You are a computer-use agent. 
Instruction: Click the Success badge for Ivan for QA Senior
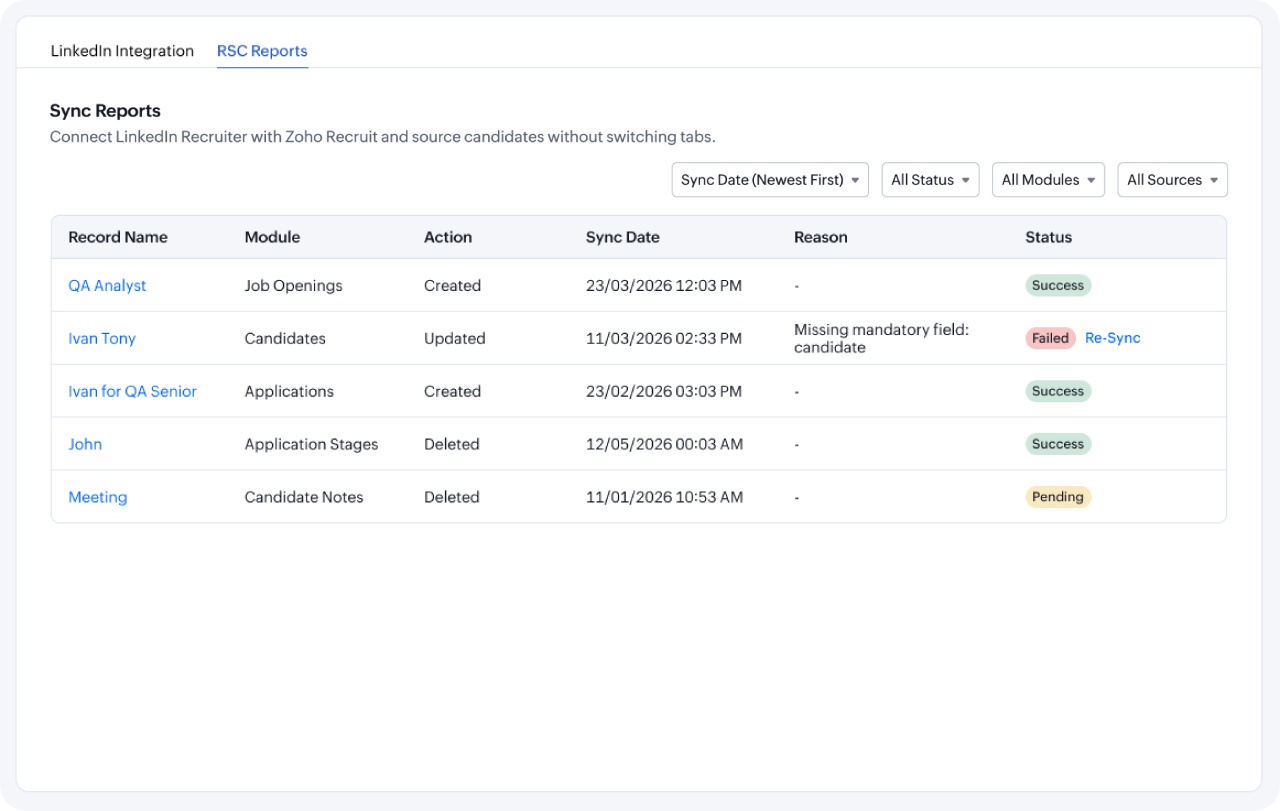click(x=1058, y=391)
